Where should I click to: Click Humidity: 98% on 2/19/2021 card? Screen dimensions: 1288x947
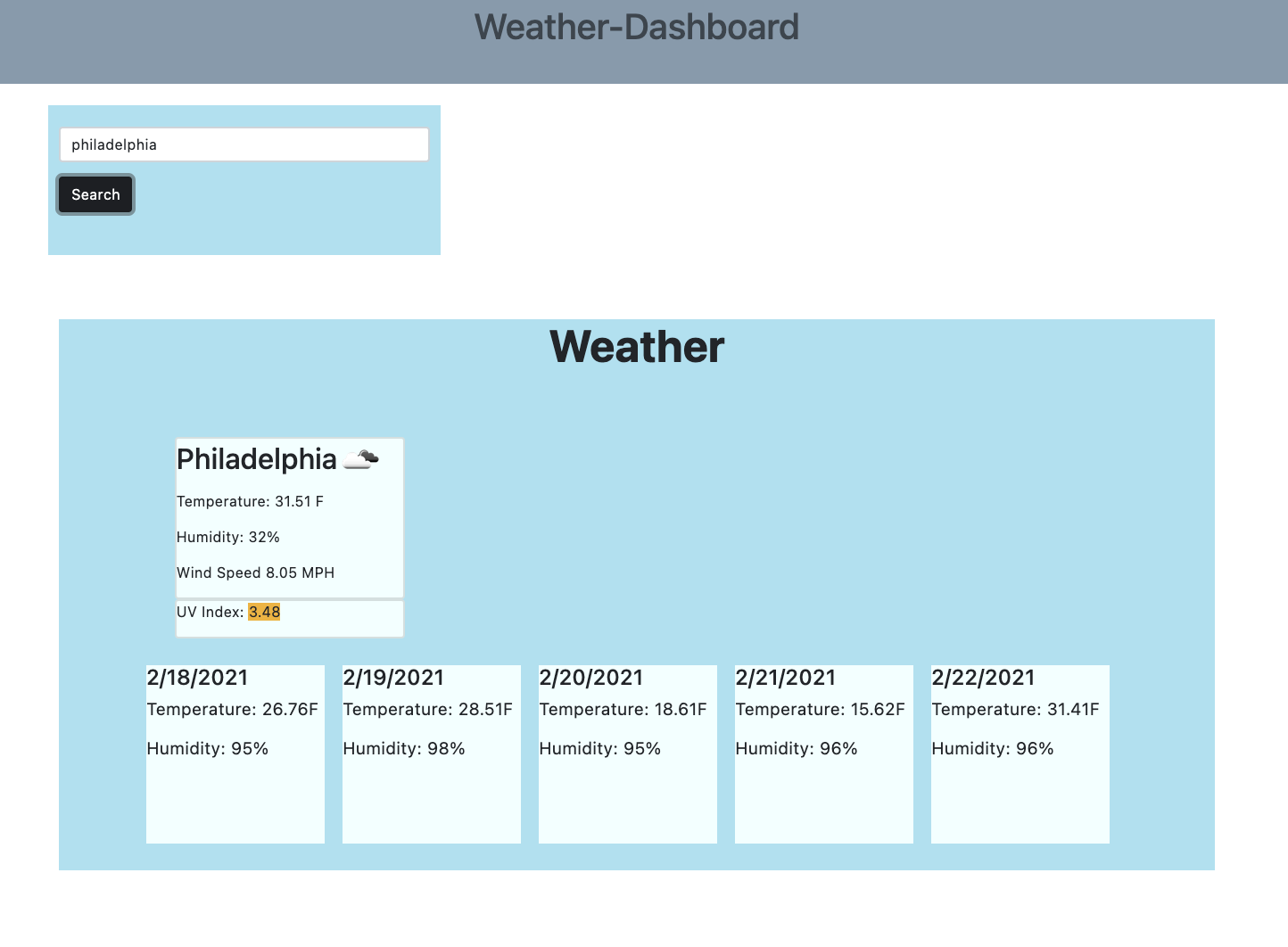click(x=404, y=749)
